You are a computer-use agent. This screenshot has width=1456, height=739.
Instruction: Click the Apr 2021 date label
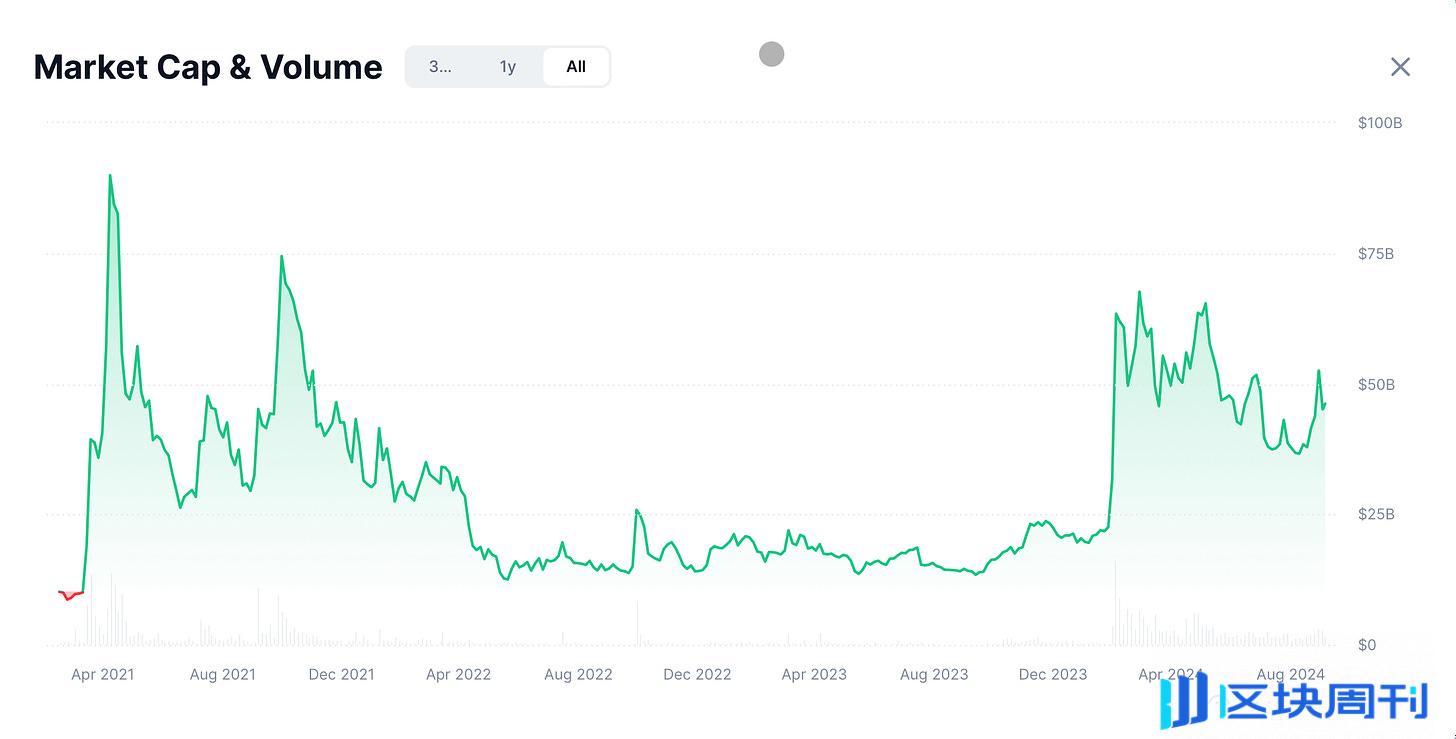tap(103, 675)
